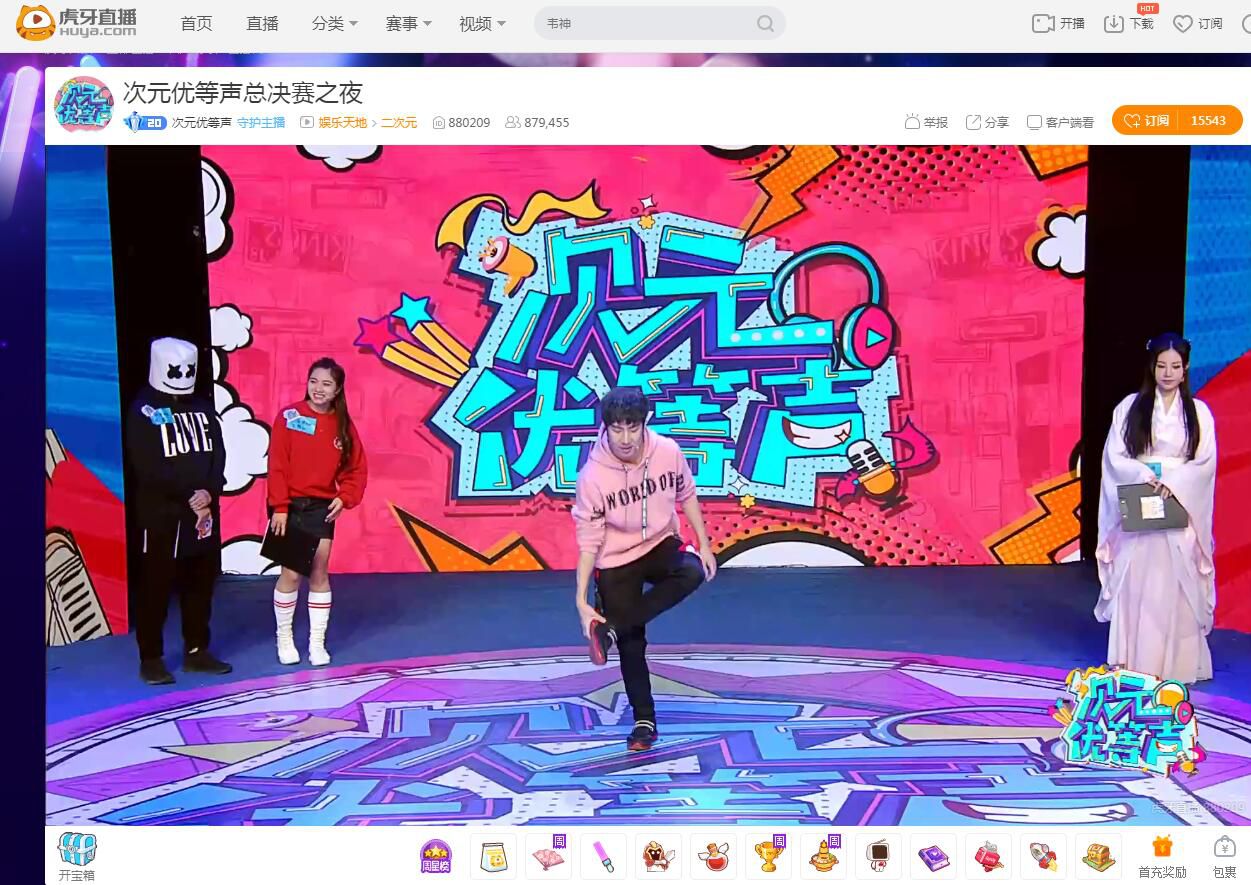Select the gold trophy gift
This screenshot has width=1251, height=885.
[768, 857]
